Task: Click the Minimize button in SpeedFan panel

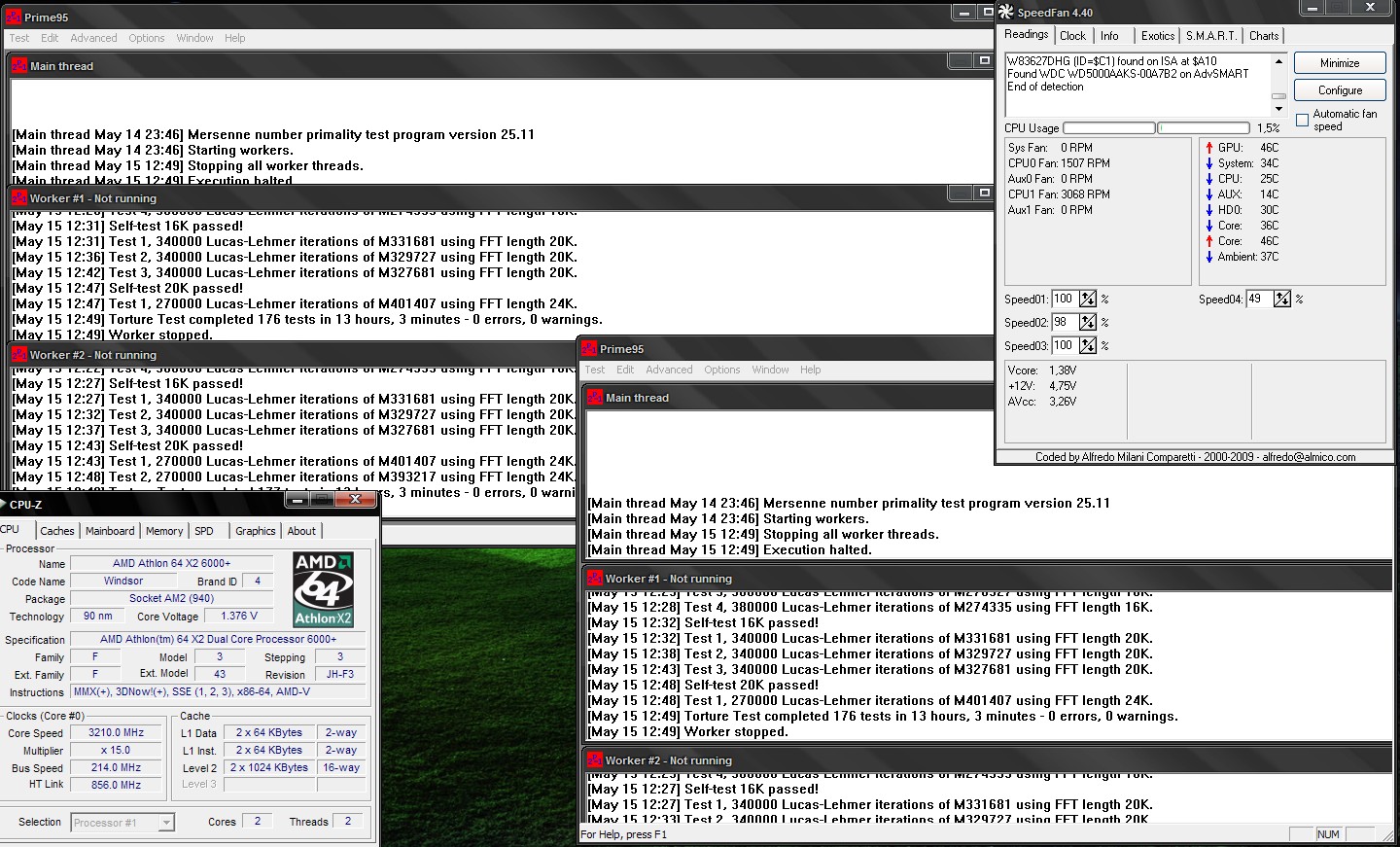Action: (1340, 63)
